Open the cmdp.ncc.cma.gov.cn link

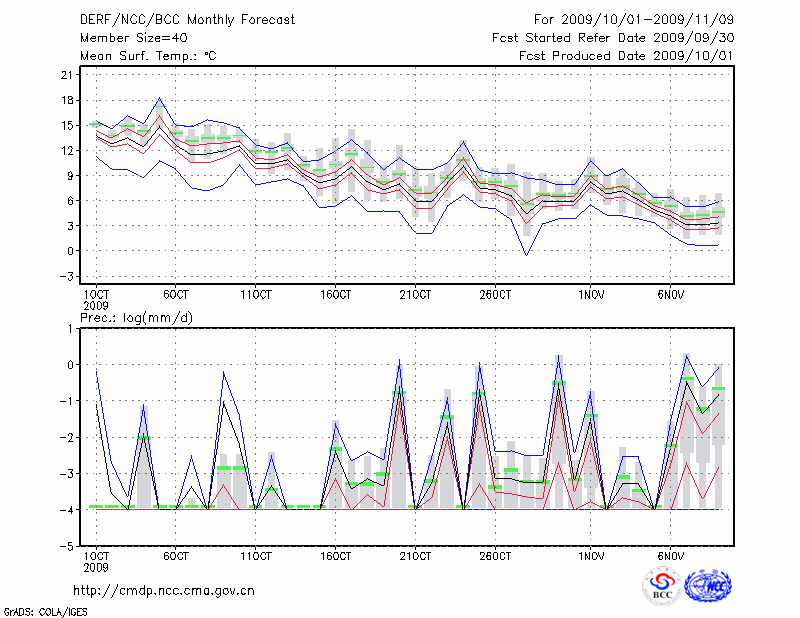(x=164, y=590)
